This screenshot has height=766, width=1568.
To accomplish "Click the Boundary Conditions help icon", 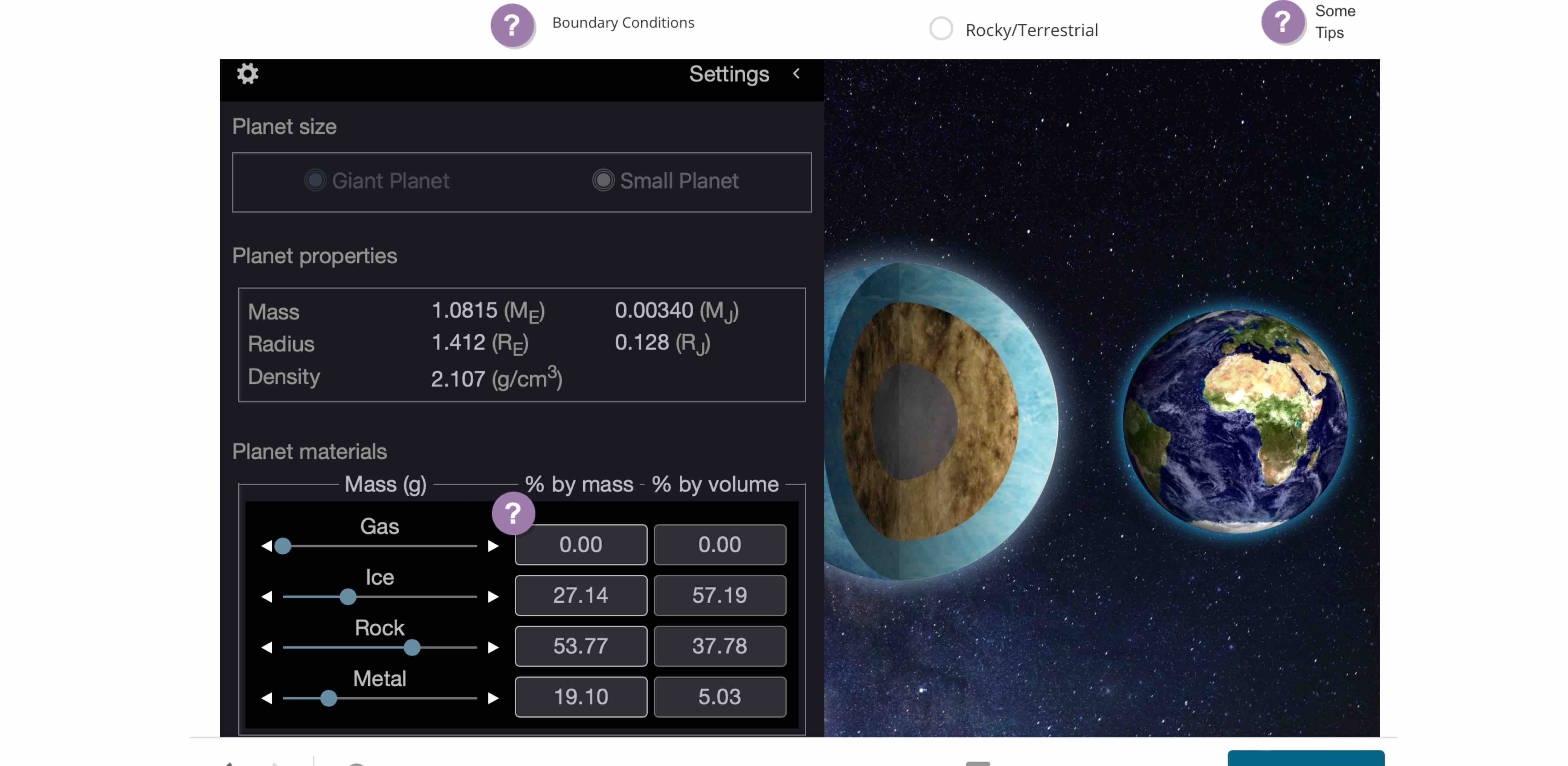I will pyautogui.click(x=513, y=25).
